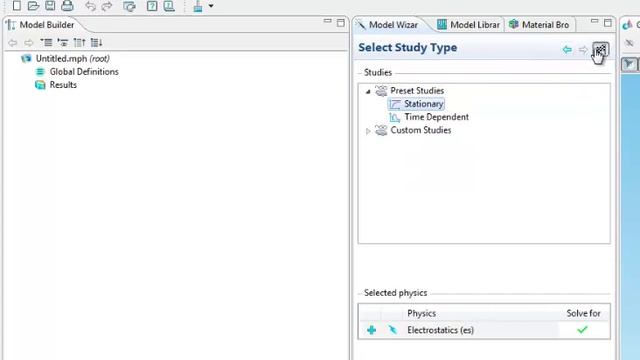Click the windows refresh toolbar icon
This screenshot has width=640, height=360.
tap(129, 6)
